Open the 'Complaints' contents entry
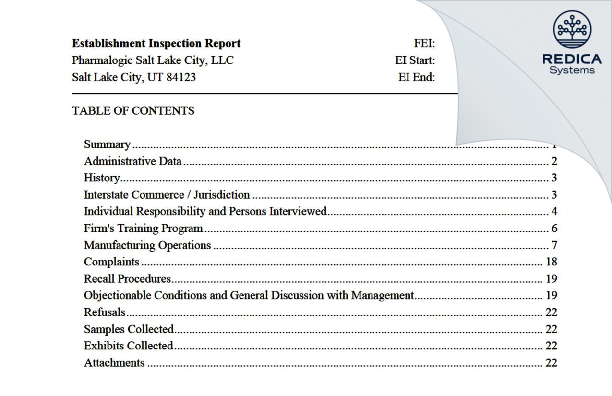Image resolution: width=612 pixels, height=396 pixels. (x=320, y=262)
